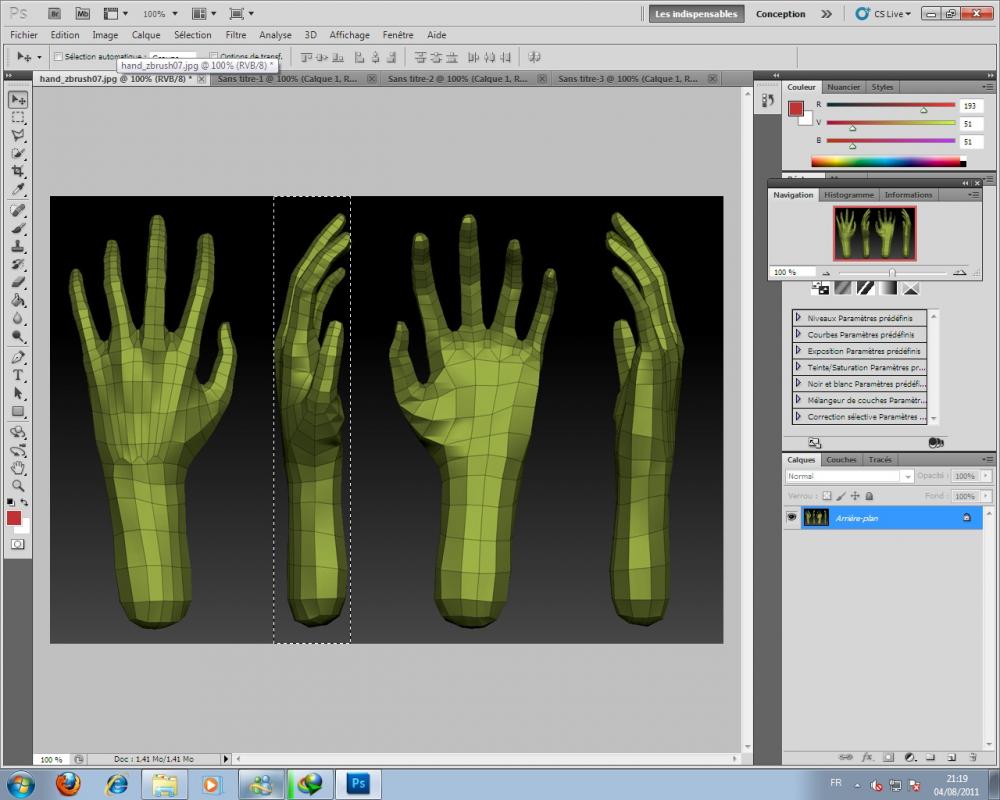Select the Eyedropper tool
This screenshot has height=800, width=1000.
[18, 189]
